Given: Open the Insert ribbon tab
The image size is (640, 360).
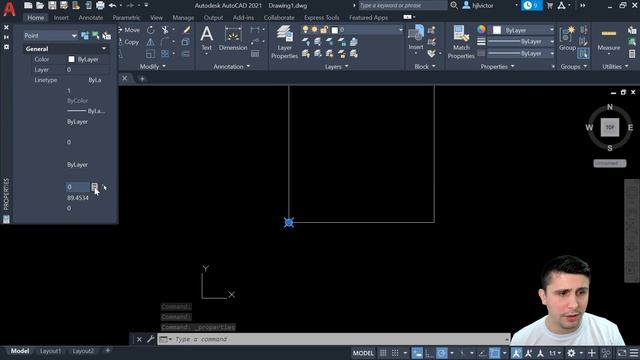Looking at the screenshot, I should click(61, 18).
